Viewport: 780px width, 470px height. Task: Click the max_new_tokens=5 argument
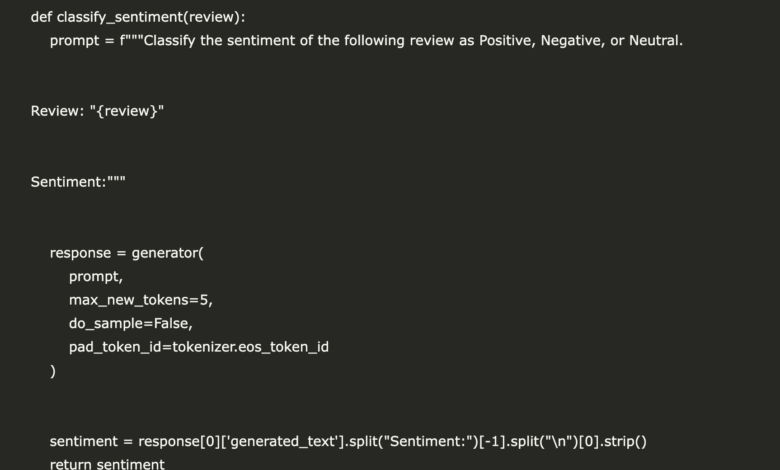click(141, 300)
